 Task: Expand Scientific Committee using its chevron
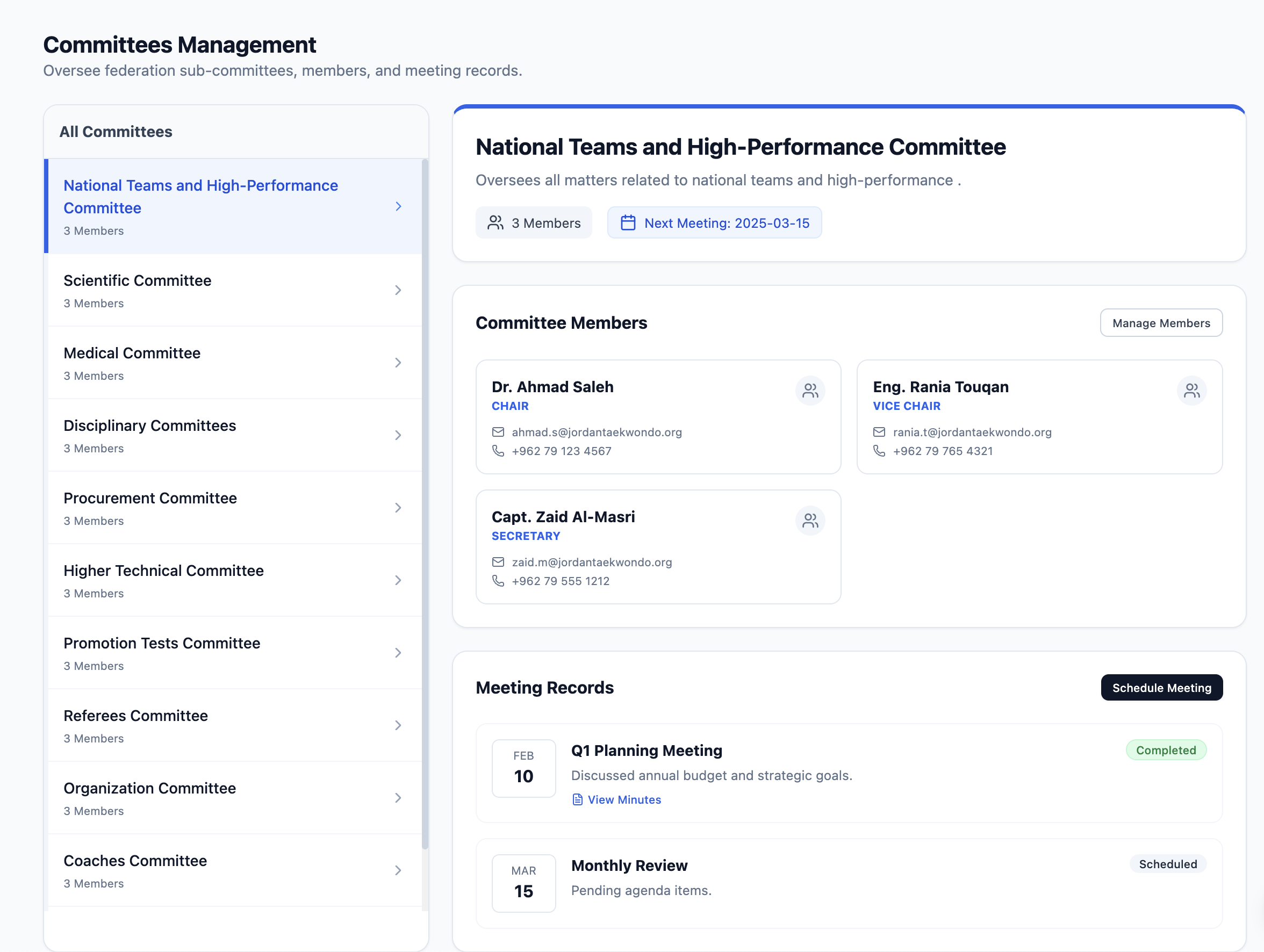click(x=398, y=290)
